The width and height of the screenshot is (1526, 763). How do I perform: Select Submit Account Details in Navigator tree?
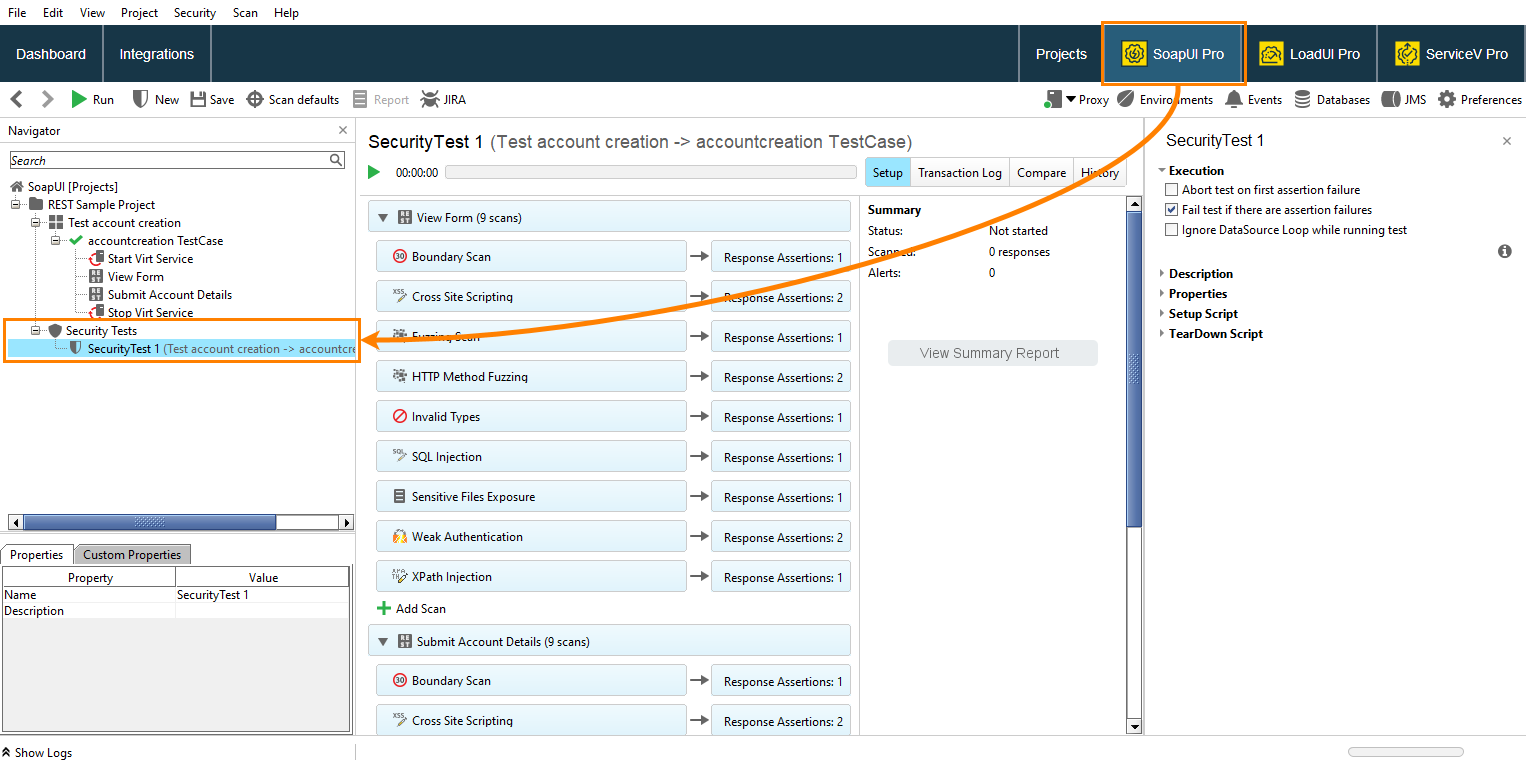coord(169,294)
